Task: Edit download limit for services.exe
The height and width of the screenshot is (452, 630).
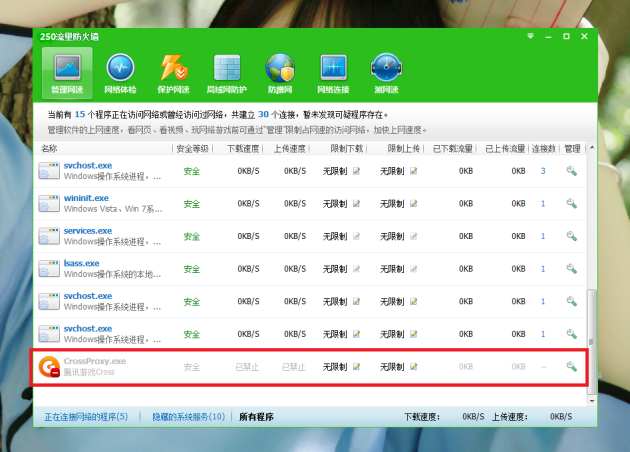Action: click(356, 236)
